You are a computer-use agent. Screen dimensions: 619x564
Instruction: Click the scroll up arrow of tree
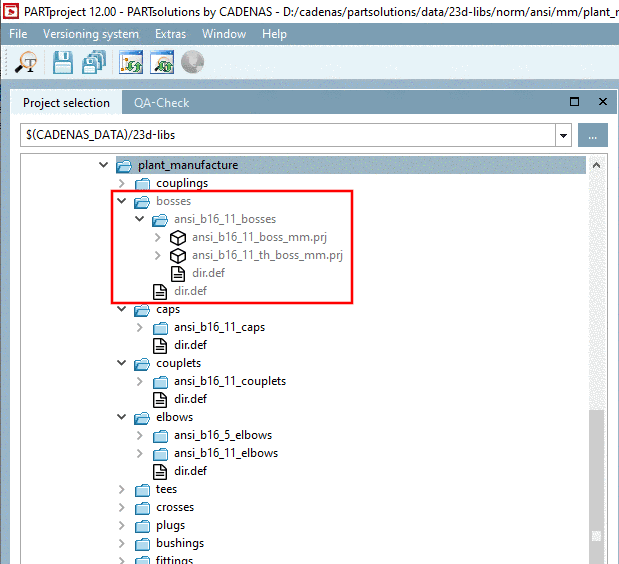[596, 165]
